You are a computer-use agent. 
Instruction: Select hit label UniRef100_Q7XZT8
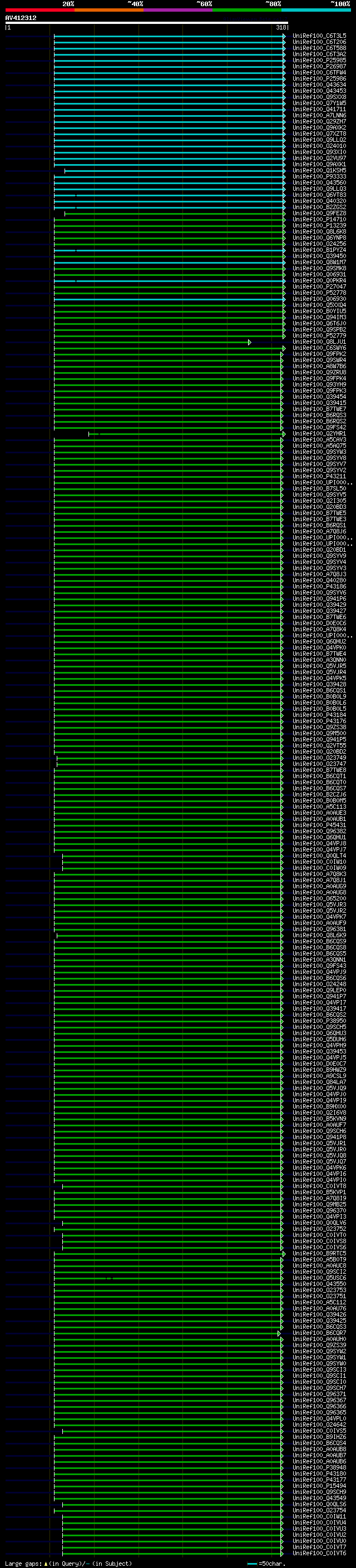click(319, 134)
